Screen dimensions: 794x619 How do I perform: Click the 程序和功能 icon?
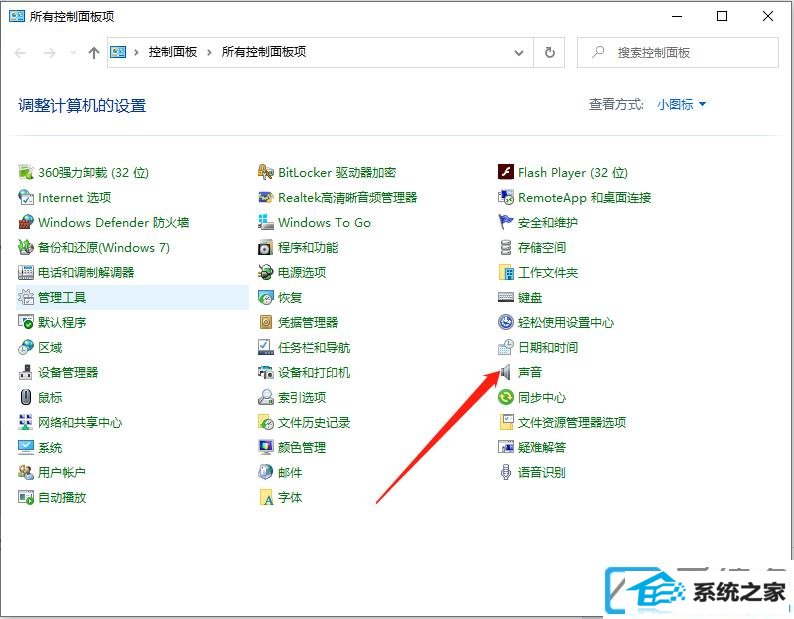[x=265, y=247]
